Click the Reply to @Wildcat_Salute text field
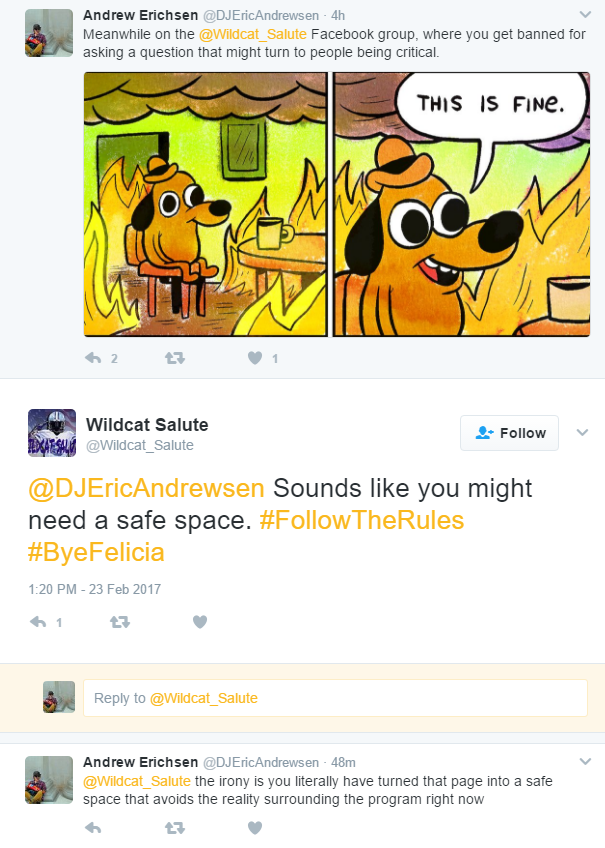The width and height of the screenshot is (605, 848). coord(335,698)
